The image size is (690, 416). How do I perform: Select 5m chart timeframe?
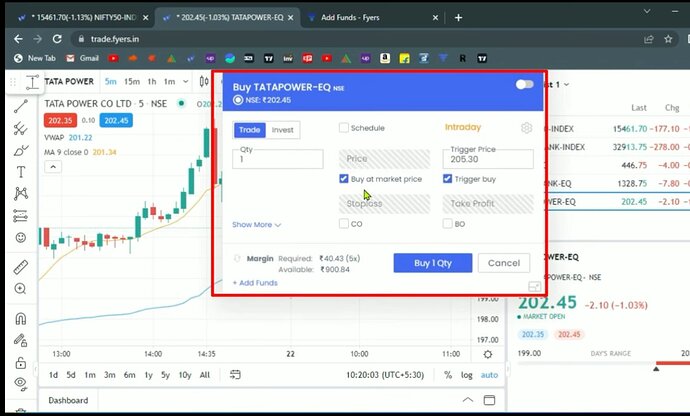pos(110,81)
